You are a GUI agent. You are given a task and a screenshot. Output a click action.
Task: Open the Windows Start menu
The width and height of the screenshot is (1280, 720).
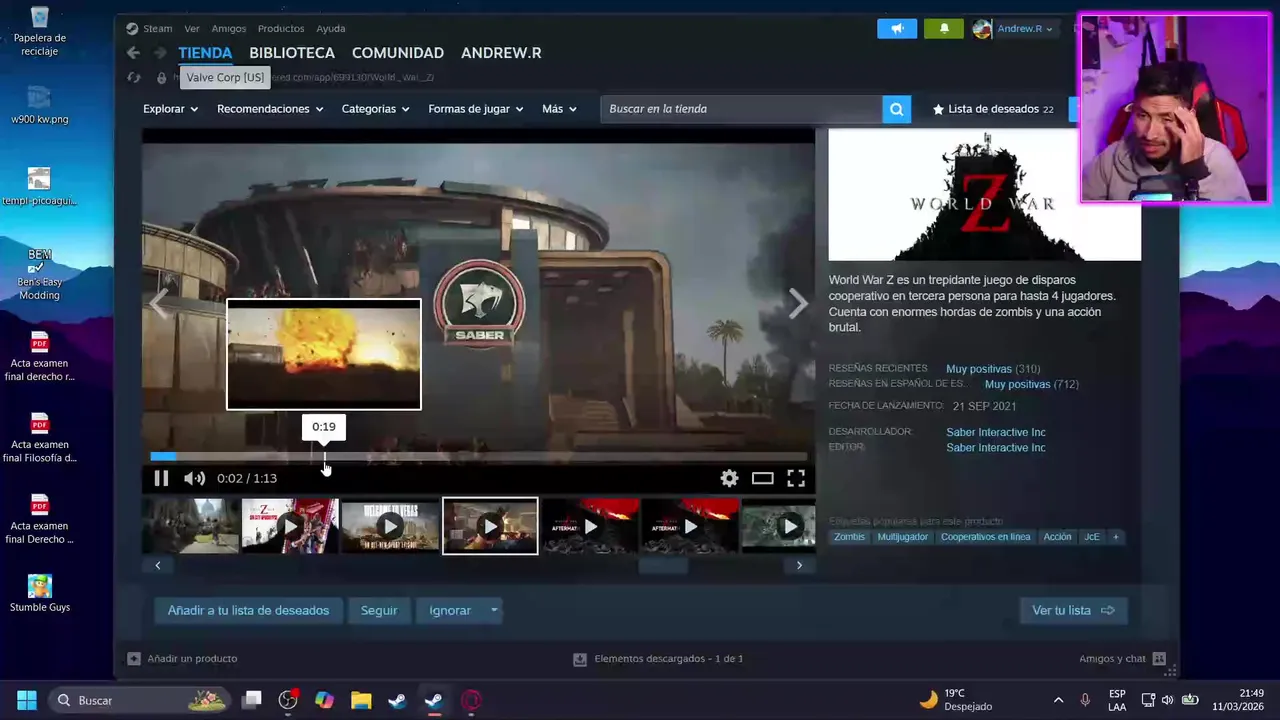(27, 700)
